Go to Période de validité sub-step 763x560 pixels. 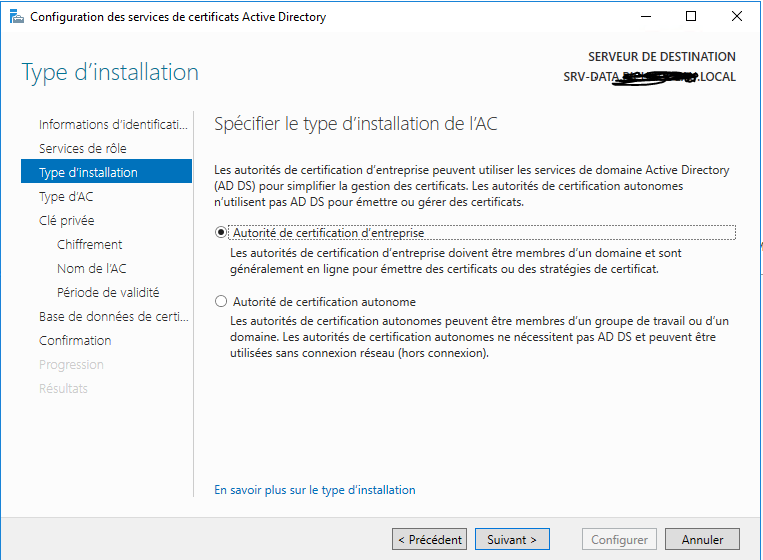(x=108, y=292)
